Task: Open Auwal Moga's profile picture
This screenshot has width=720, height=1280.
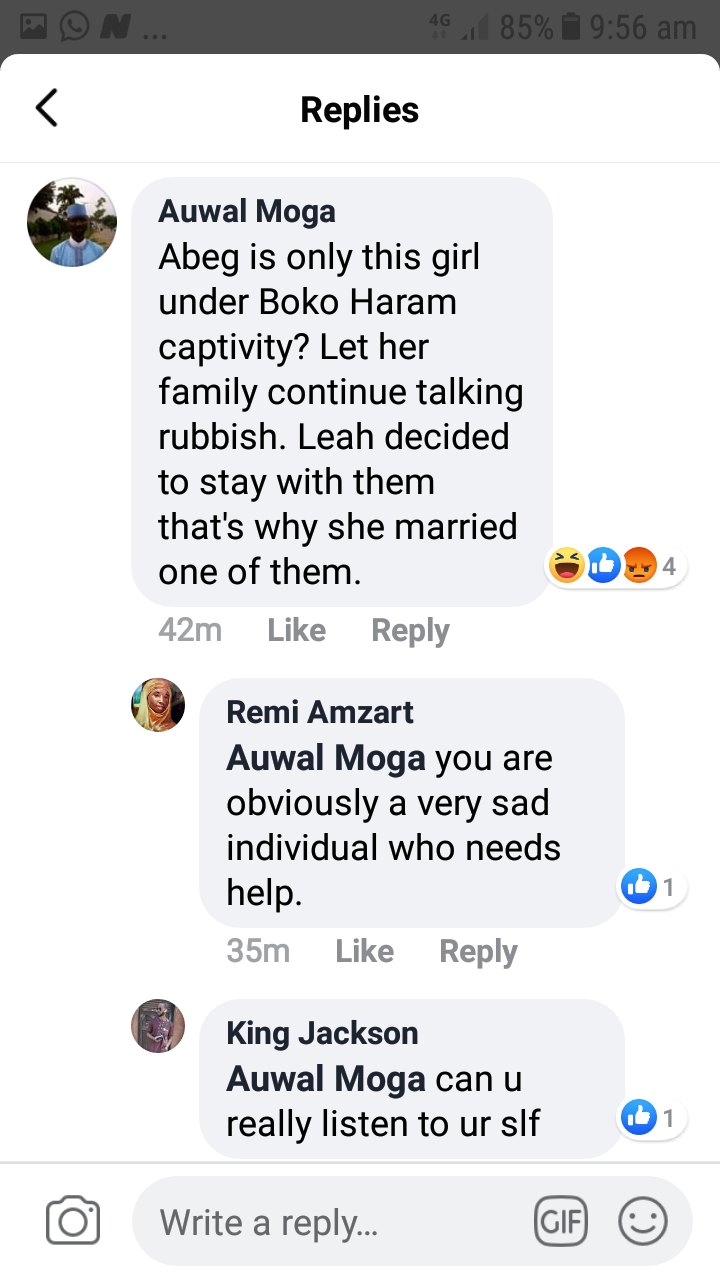Action: tap(72, 223)
